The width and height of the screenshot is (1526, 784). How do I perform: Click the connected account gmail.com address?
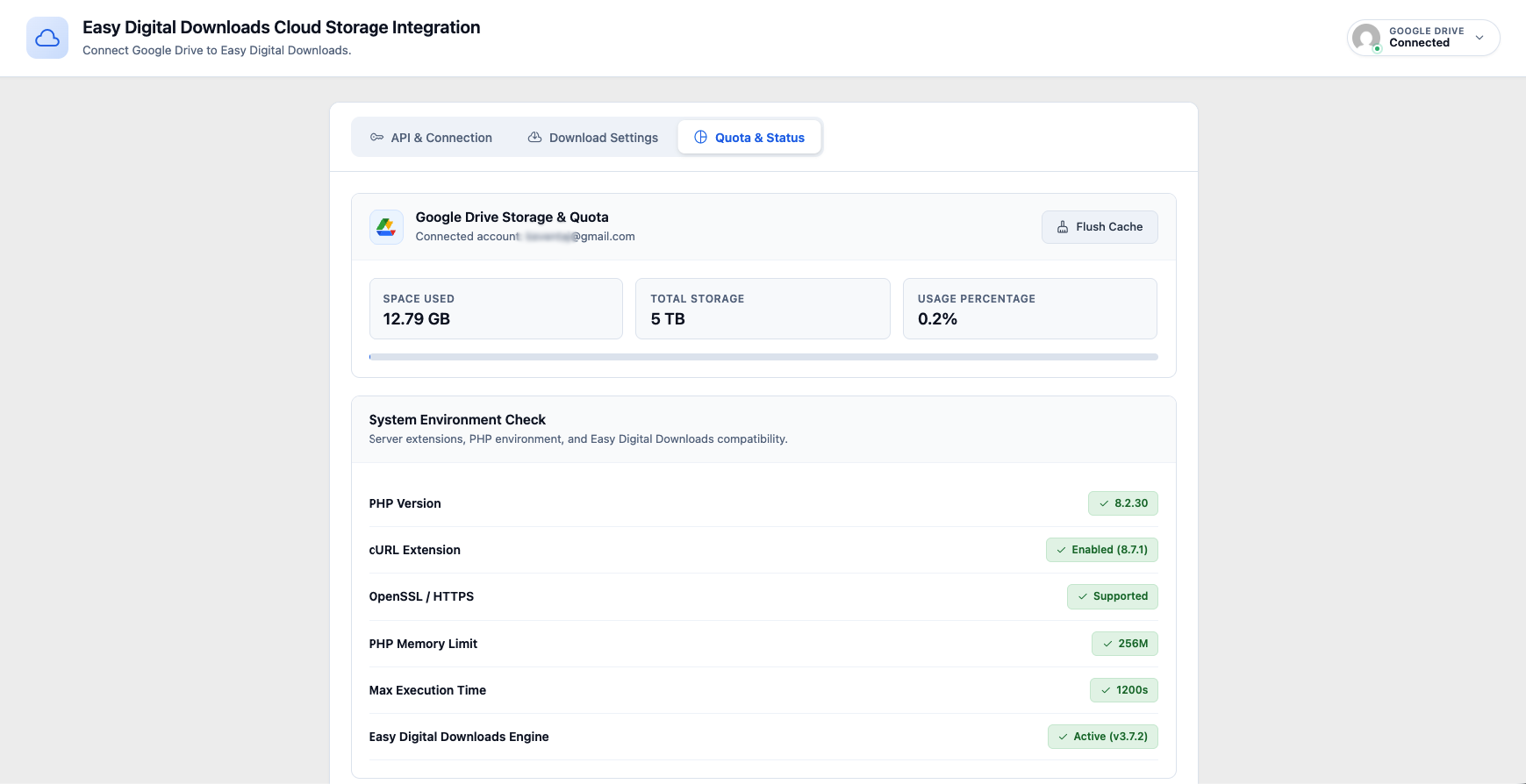tap(580, 237)
